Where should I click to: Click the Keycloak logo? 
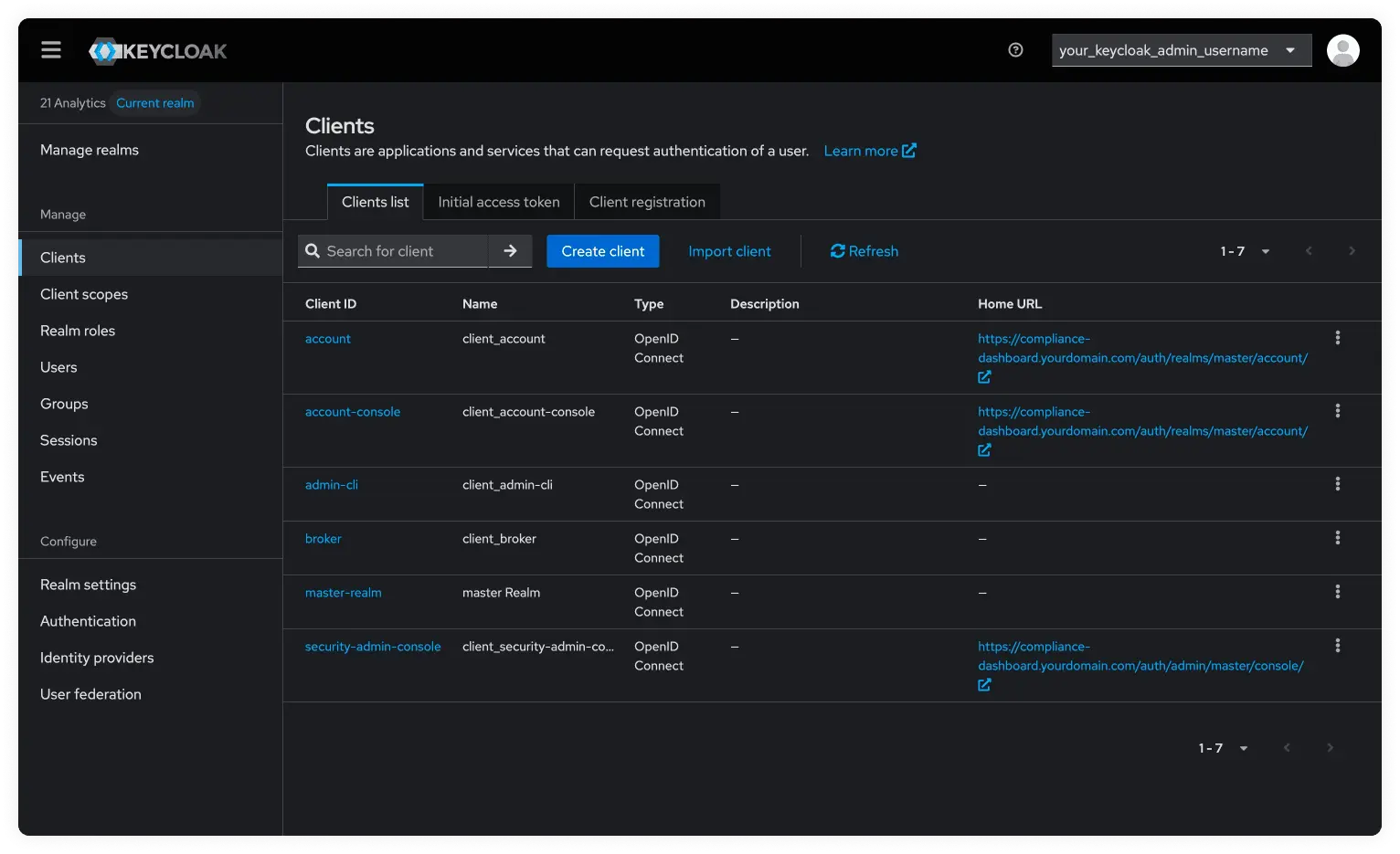(157, 50)
